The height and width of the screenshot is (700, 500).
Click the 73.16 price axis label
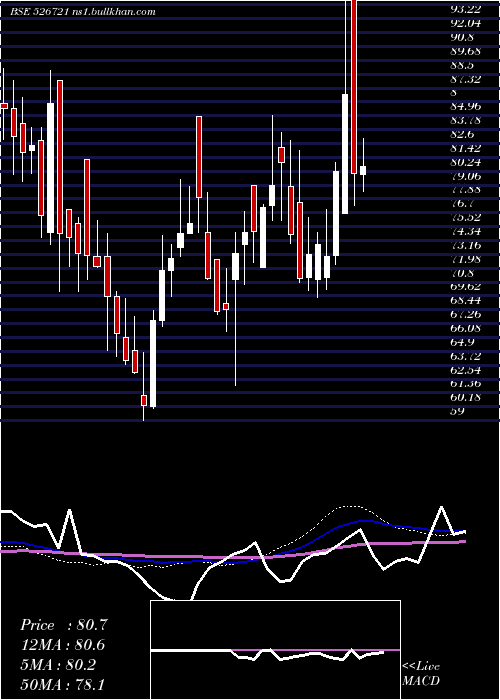point(466,246)
